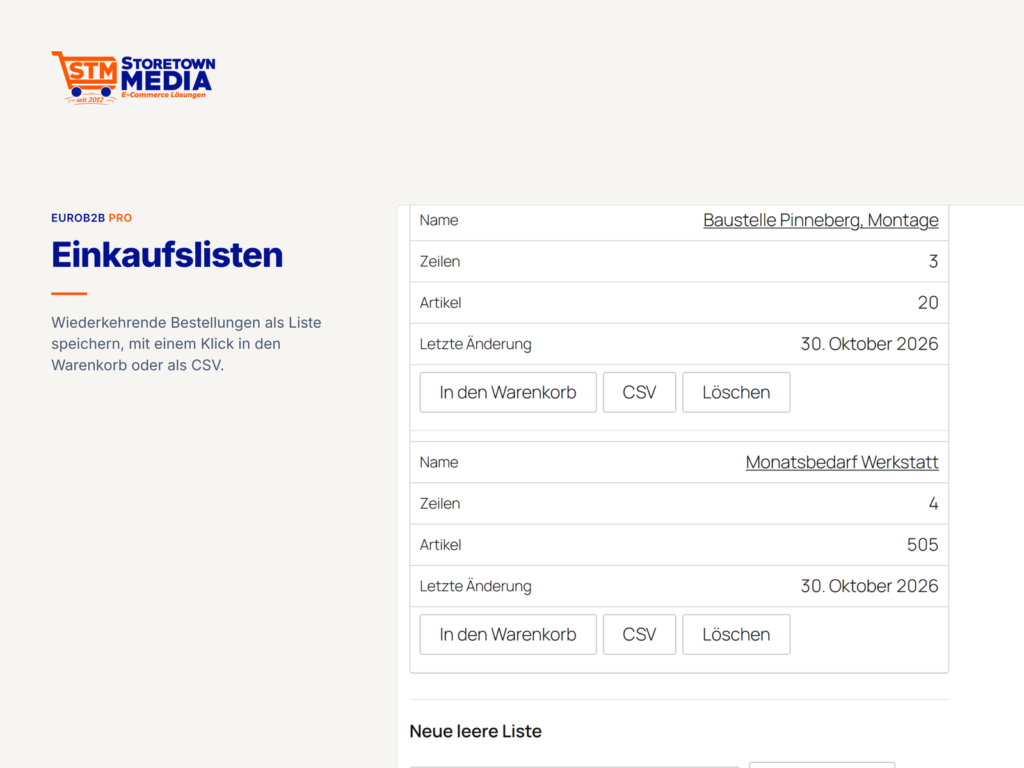Export Monatsbedarf Werkstatt list as CSV
This screenshot has height=768, width=1024.
[x=639, y=635]
